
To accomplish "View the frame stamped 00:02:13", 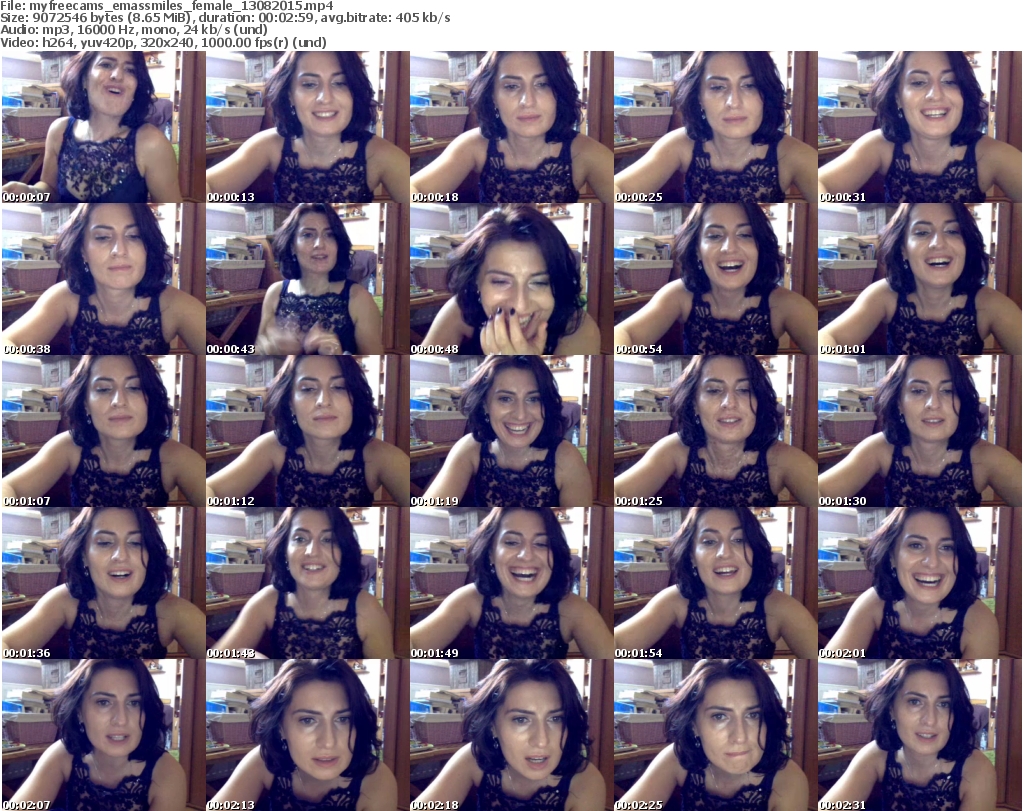I will (308, 735).
